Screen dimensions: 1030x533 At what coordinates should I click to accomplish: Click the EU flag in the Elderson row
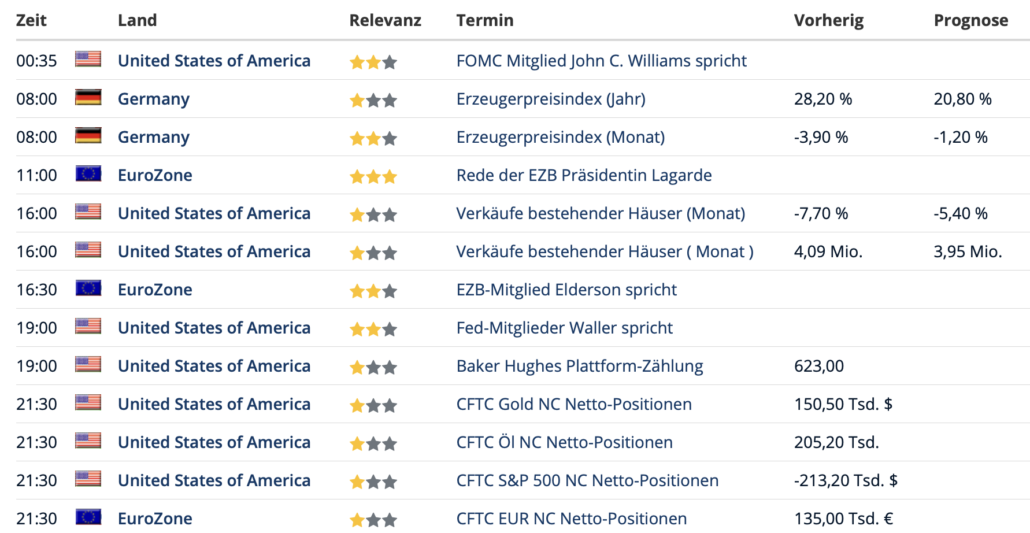[x=88, y=289]
